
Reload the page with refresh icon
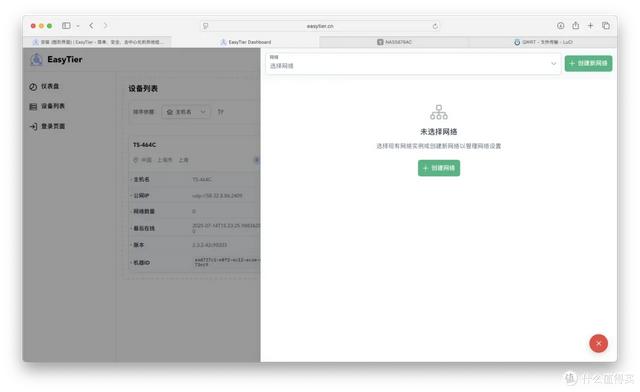[x=435, y=26]
